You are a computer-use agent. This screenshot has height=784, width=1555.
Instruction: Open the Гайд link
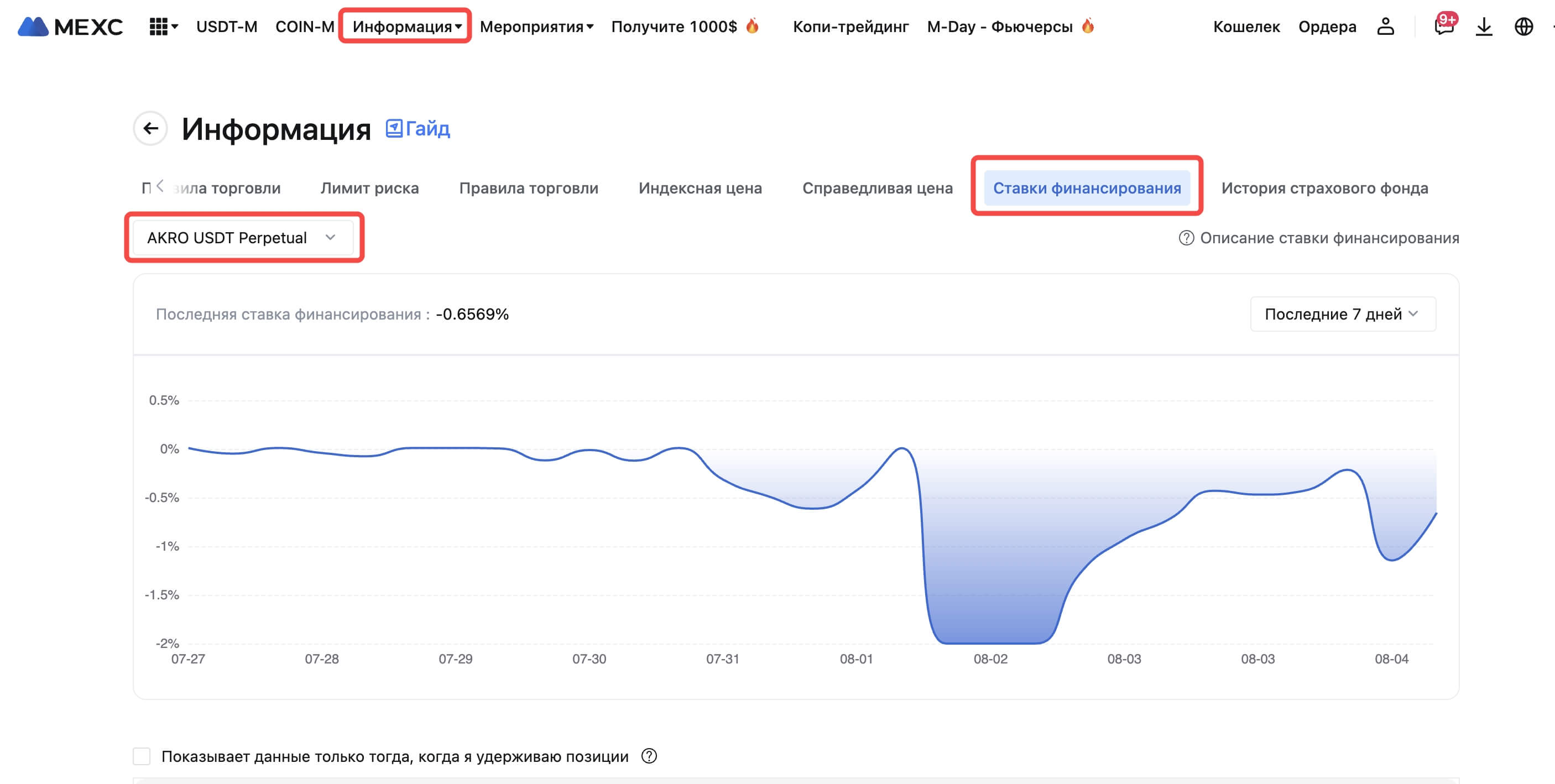(418, 129)
